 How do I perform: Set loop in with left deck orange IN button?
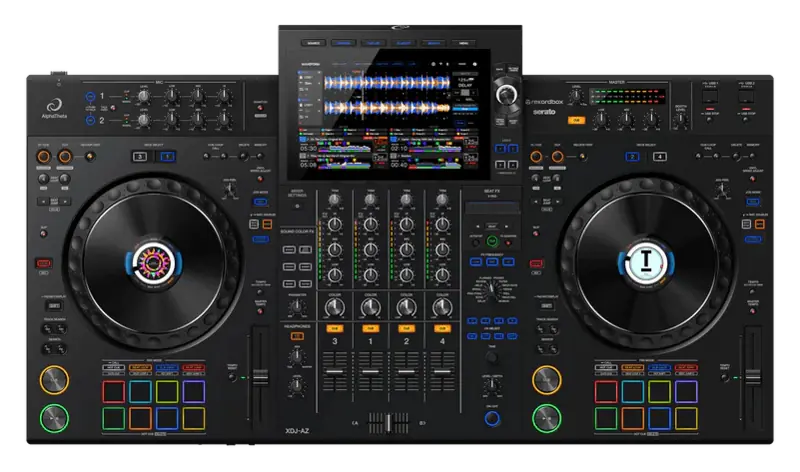(44, 157)
